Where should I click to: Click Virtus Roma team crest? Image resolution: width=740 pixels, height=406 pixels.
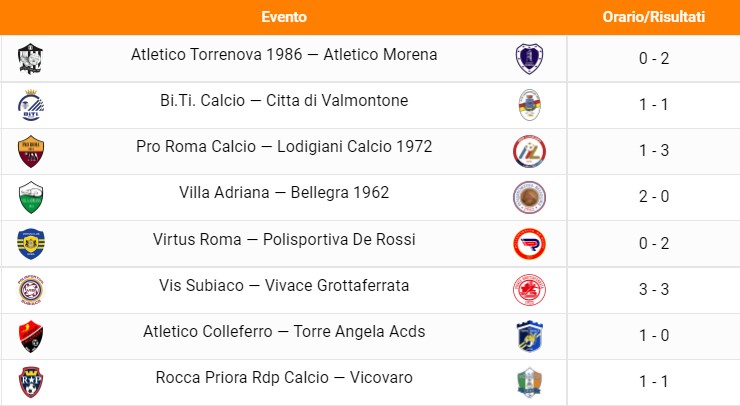[31, 243]
